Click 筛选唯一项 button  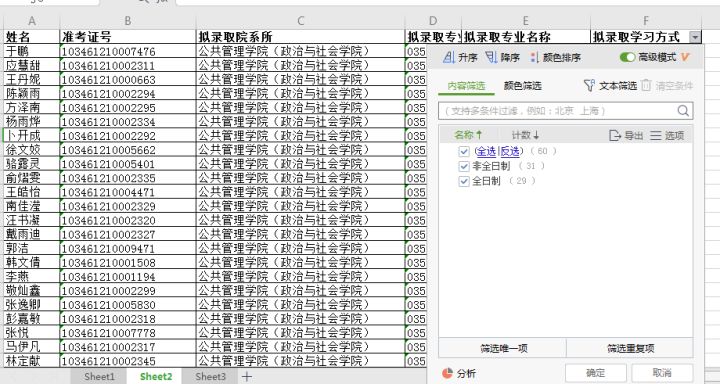503,348
